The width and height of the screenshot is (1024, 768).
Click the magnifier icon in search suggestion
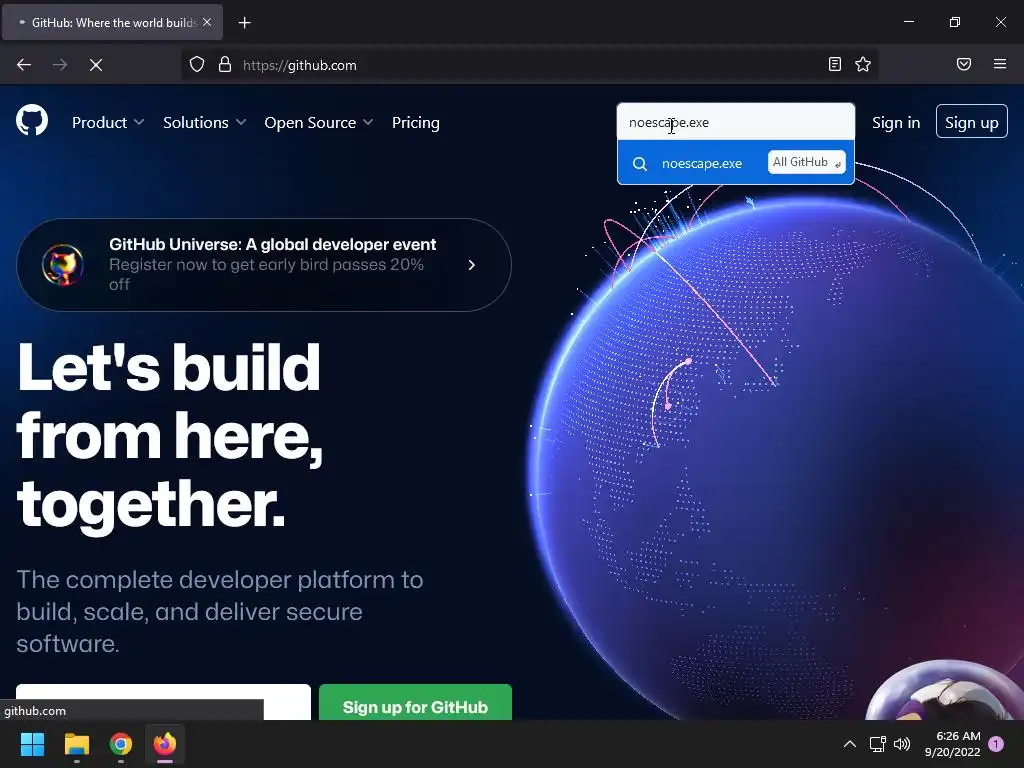(x=640, y=163)
